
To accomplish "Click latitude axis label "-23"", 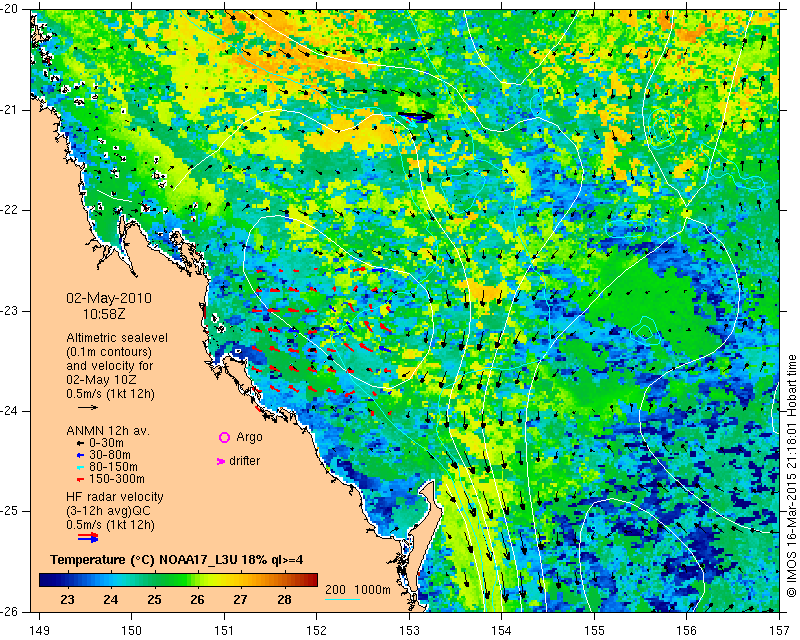I will coord(11,311).
